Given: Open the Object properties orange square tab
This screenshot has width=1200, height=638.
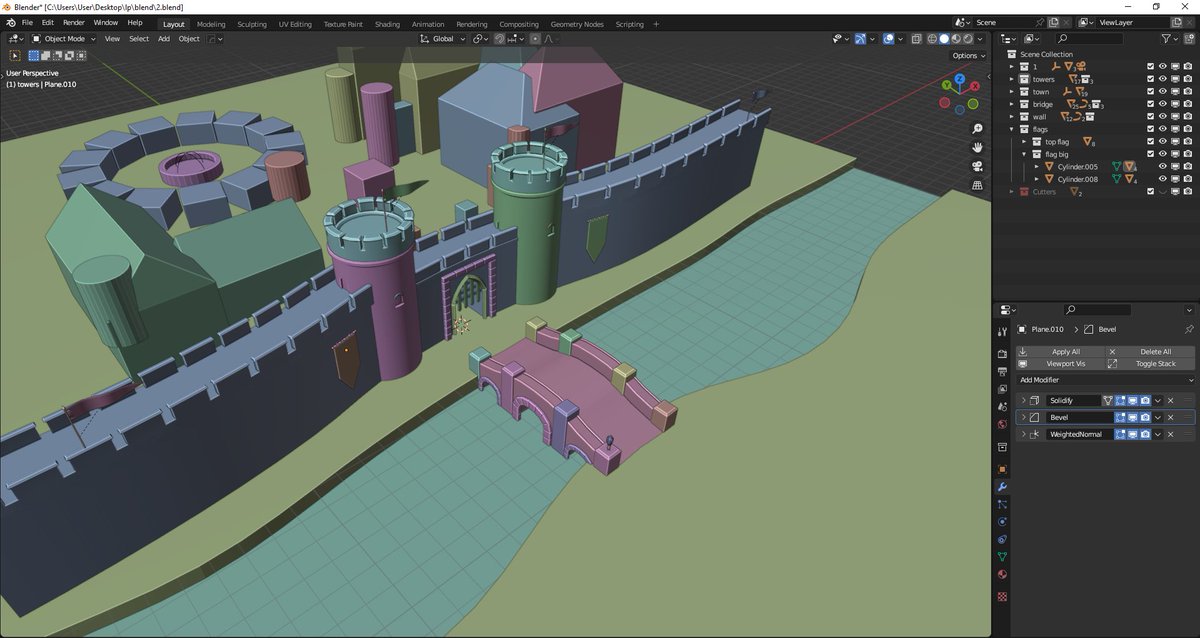Looking at the screenshot, I should 1002,469.
